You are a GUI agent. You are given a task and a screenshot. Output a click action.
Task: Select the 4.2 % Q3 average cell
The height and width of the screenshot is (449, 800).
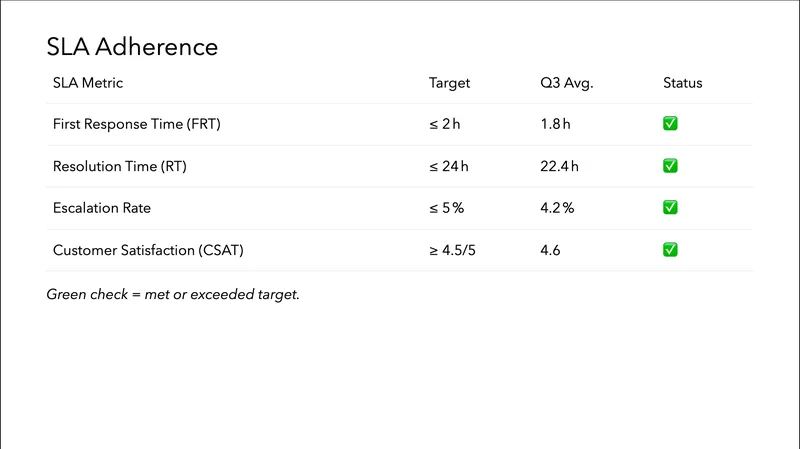[557, 208]
